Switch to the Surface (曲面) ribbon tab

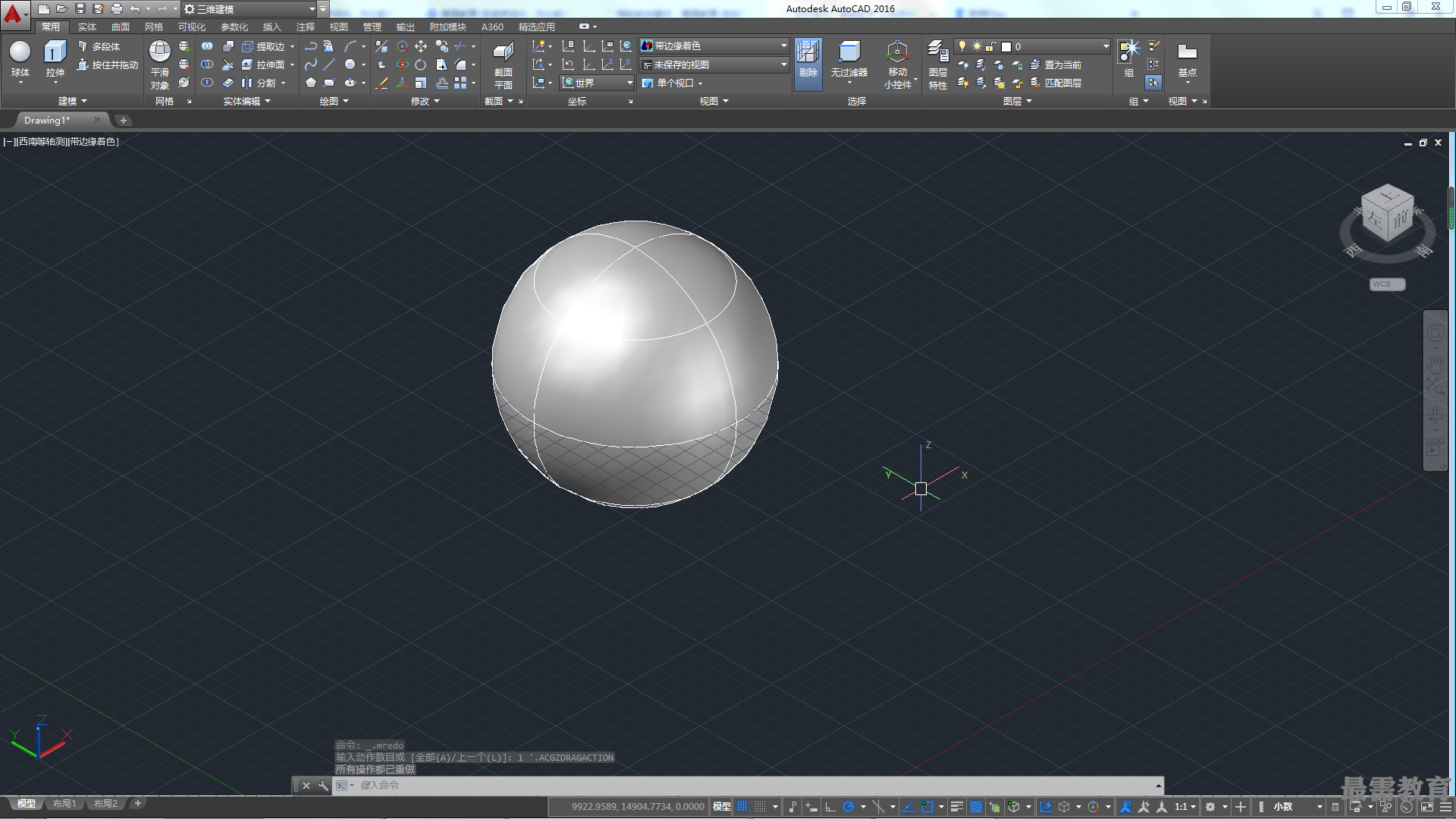click(121, 27)
